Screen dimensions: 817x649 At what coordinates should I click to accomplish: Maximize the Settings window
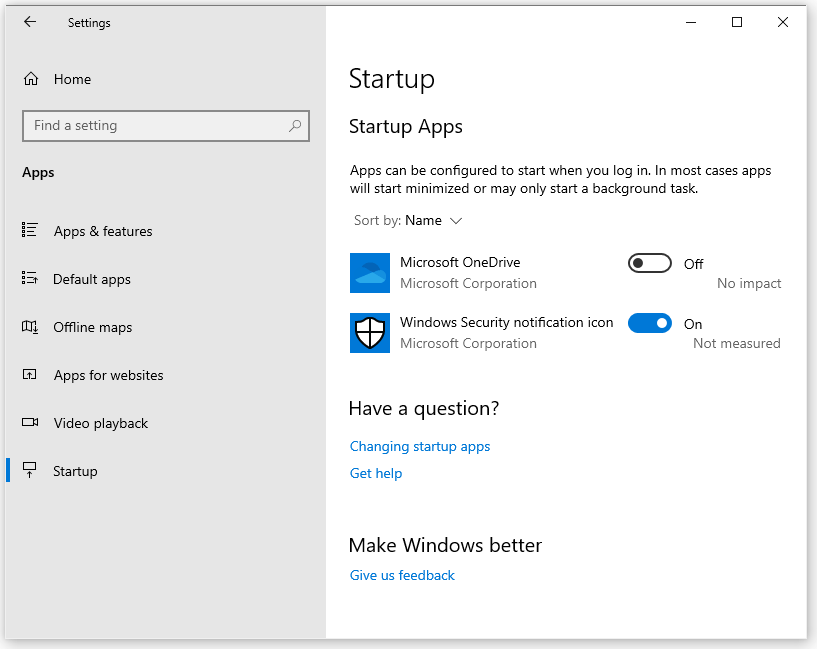tap(737, 22)
